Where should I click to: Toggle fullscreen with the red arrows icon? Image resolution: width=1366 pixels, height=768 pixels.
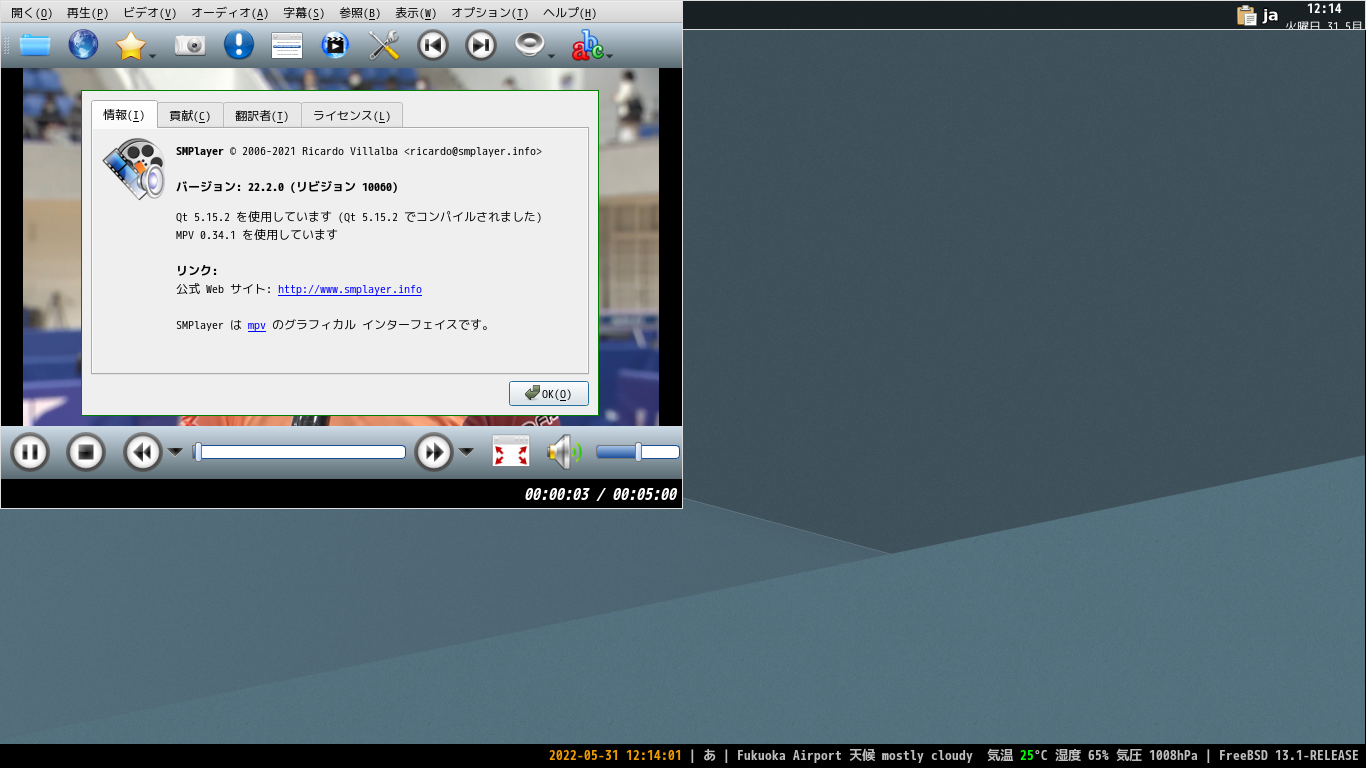[511, 453]
